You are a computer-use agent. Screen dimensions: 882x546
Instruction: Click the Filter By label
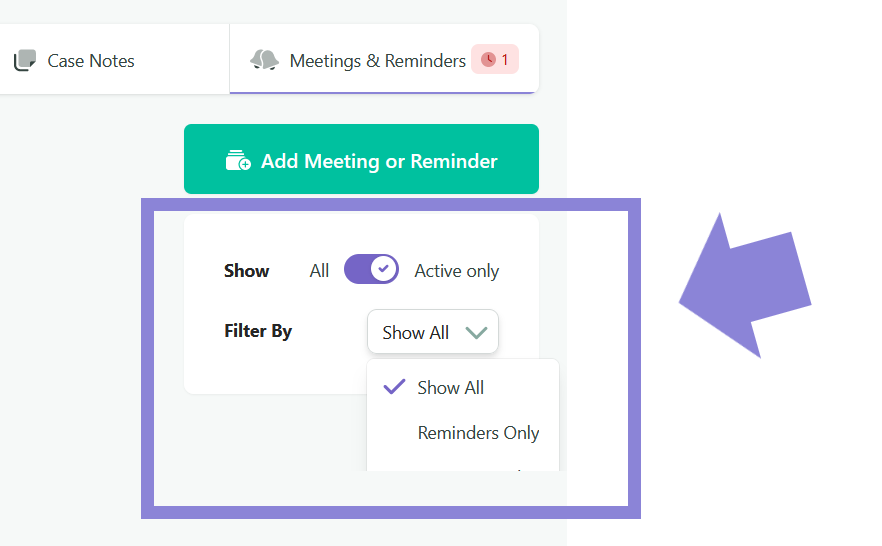pyautogui.click(x=258, y=331)
